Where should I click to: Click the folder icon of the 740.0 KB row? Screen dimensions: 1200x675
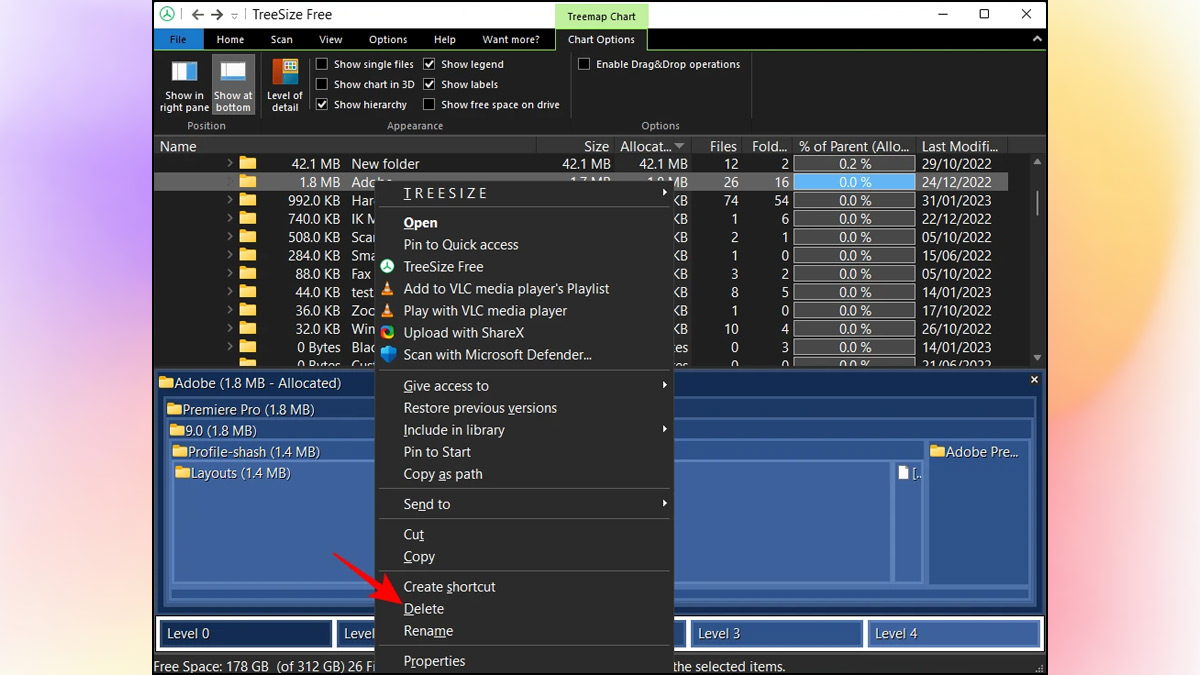(x=248, y=219)
